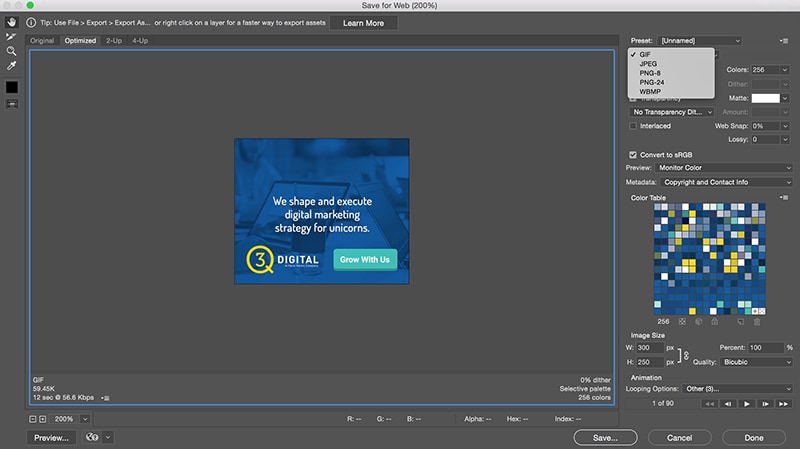Add new color icon in Color Table
This screenshot has height=449, width=800.
coord(740,321)
